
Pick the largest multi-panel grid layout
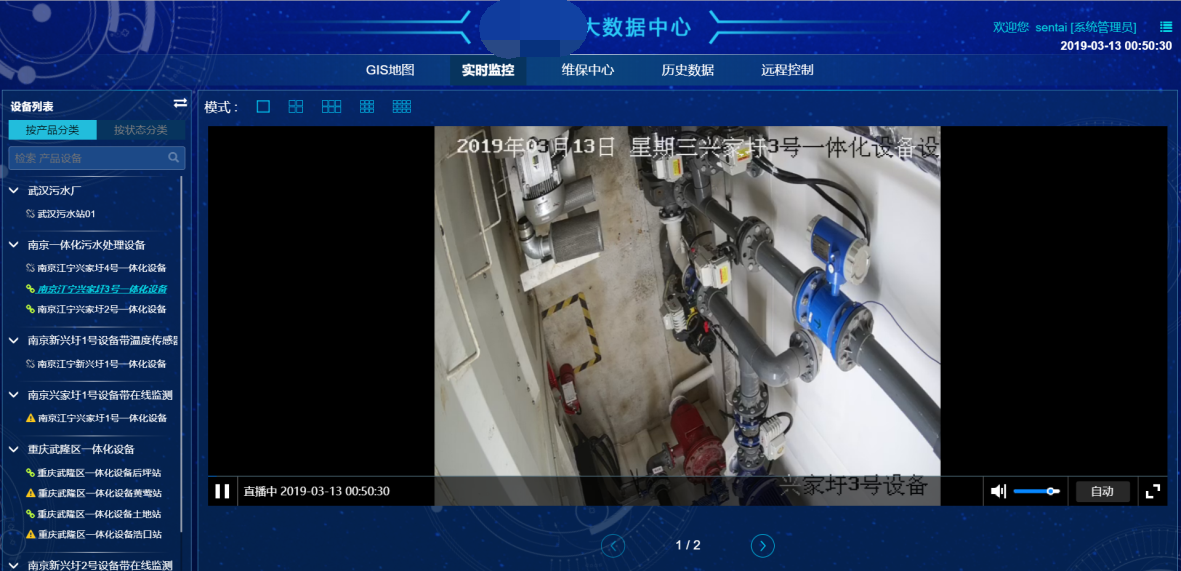tap(402, 106)
